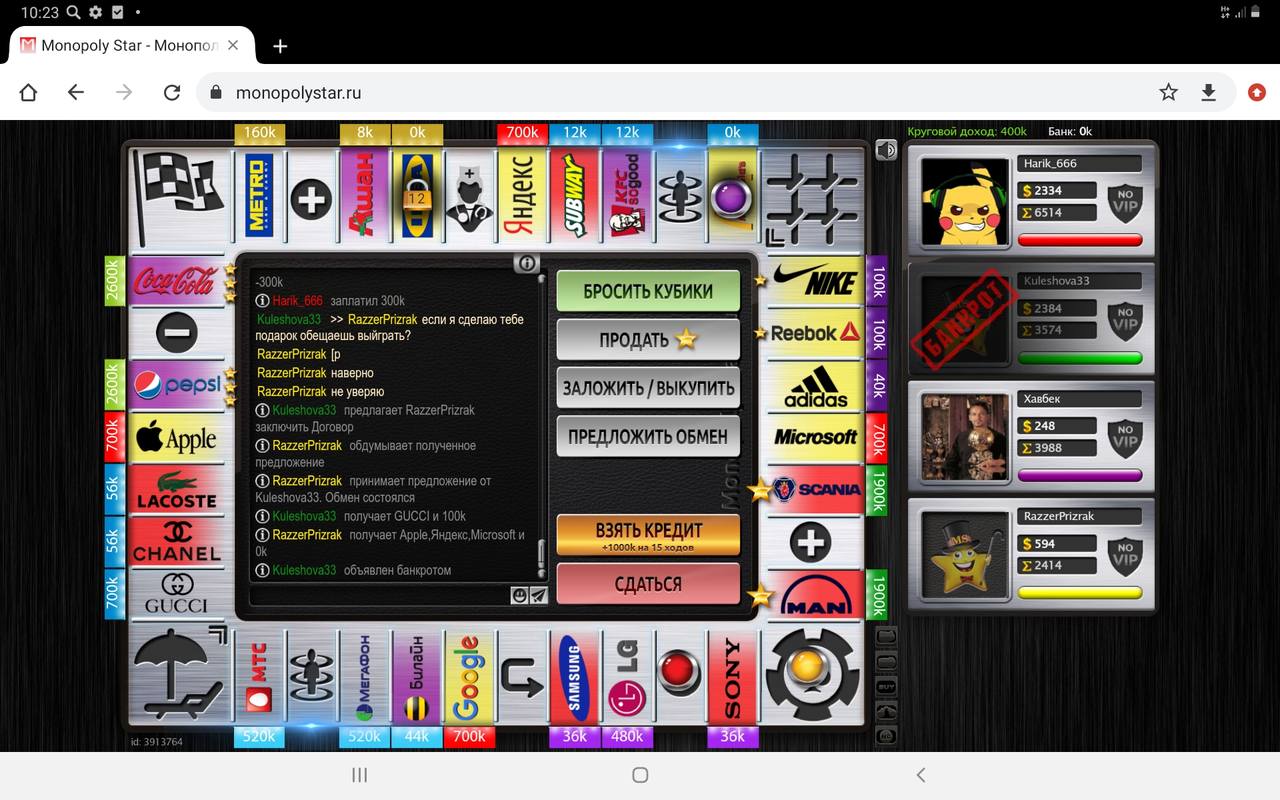The width and height of the screenshot is (1280, 800).
Task: Click the chat info icon
Action: click(527, 264)
